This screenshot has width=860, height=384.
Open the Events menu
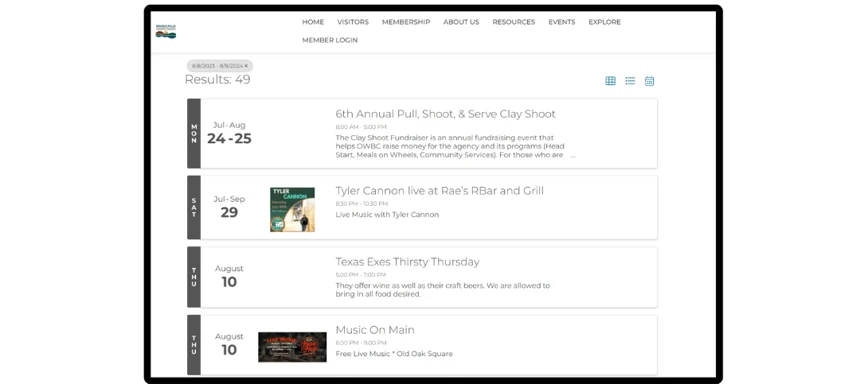tap(562, 22)
